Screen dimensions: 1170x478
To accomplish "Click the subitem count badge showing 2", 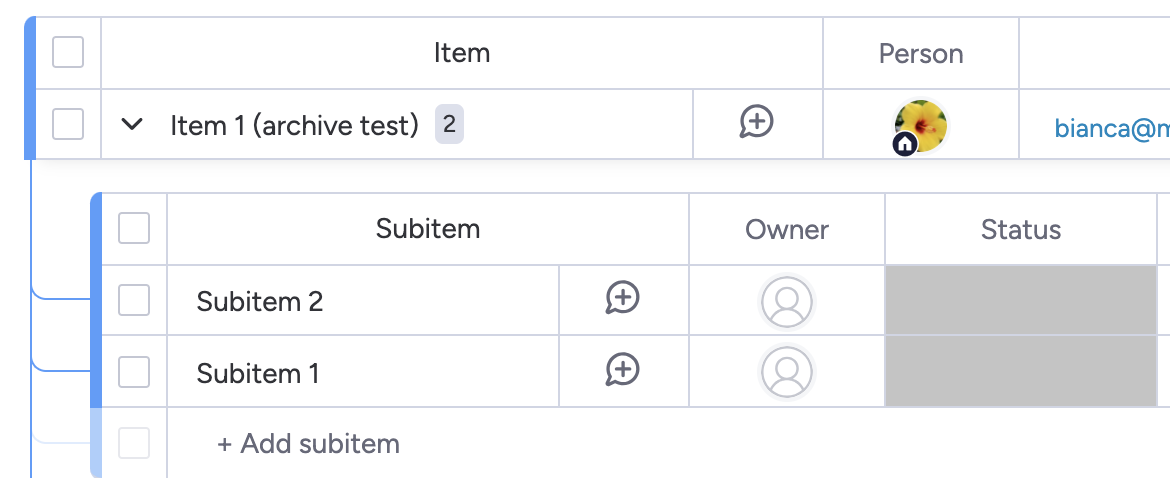I will pos(449,124).
